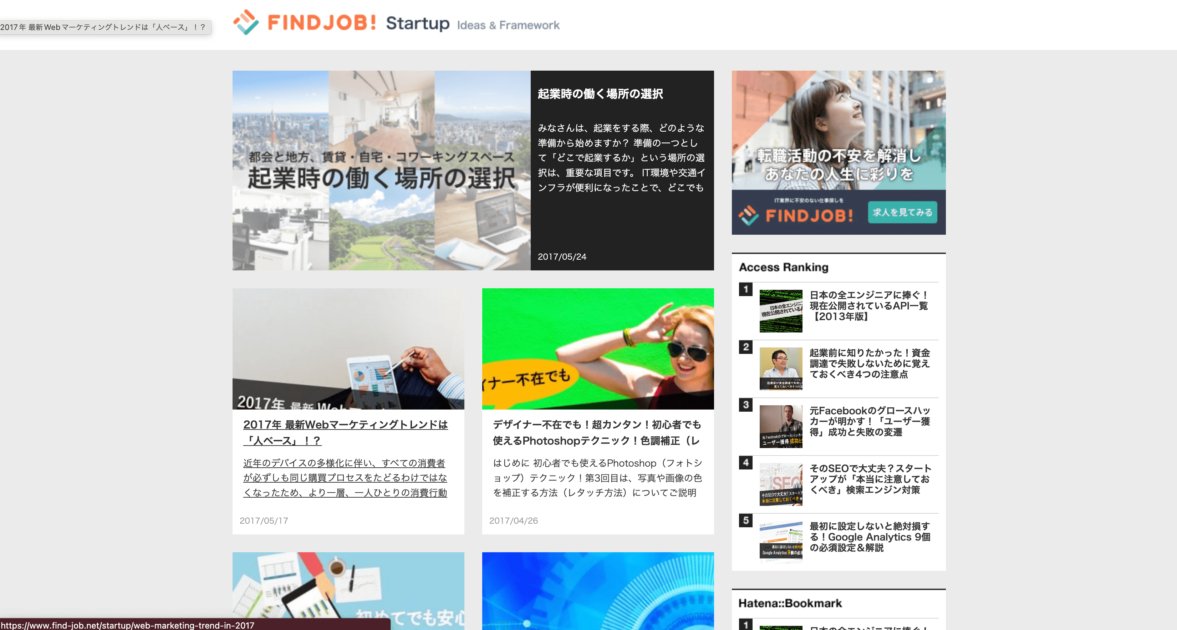The width and height of the screenshot is (1177, 630).
Task: Click the FINDJOB! logo icon in header
Action: coord(245,23)
